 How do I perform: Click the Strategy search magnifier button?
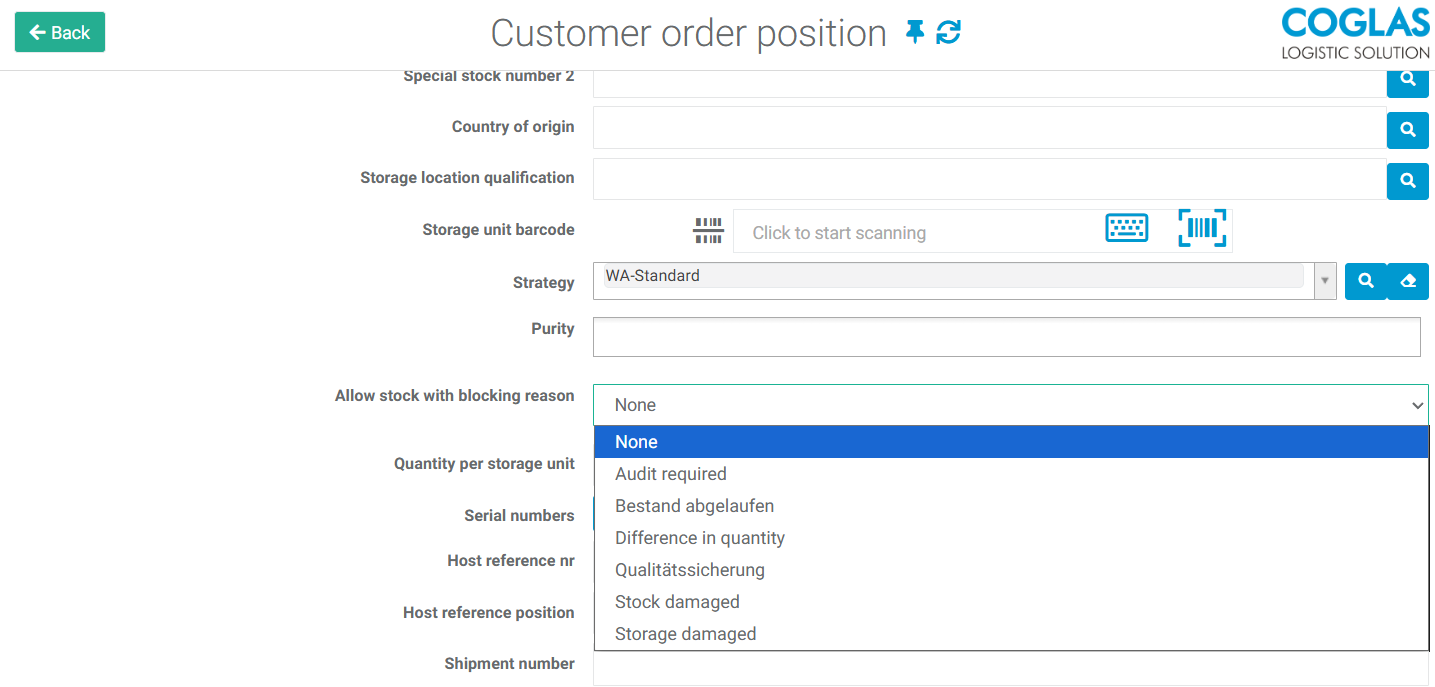click(1365, 282)
